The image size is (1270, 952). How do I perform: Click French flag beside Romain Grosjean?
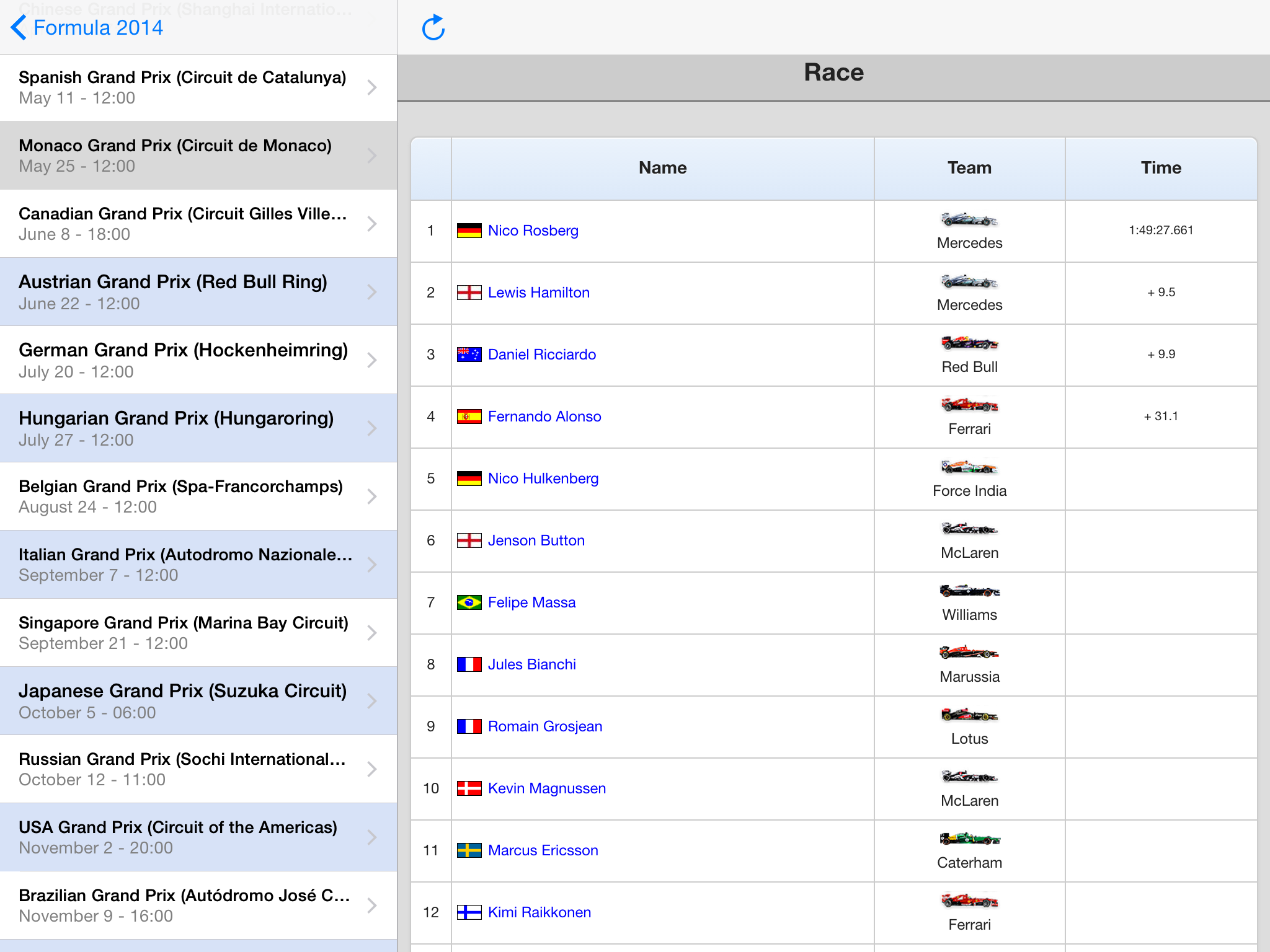[x=469, y=726]
